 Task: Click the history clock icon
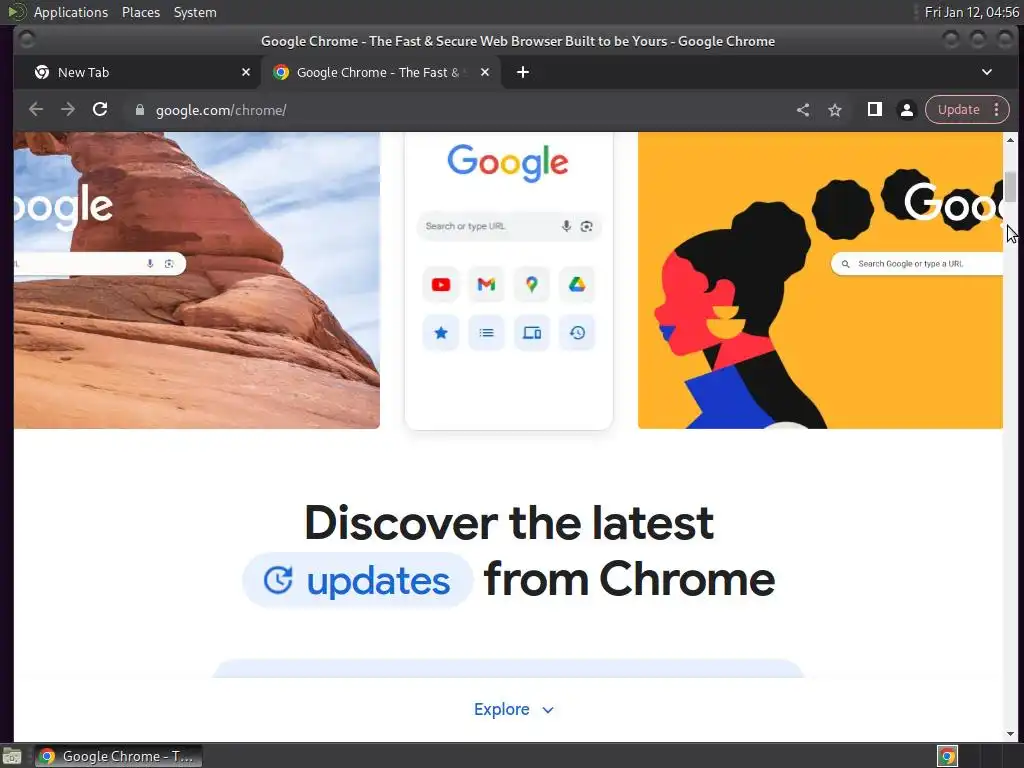pyautogui.click(x=577, y=333)
